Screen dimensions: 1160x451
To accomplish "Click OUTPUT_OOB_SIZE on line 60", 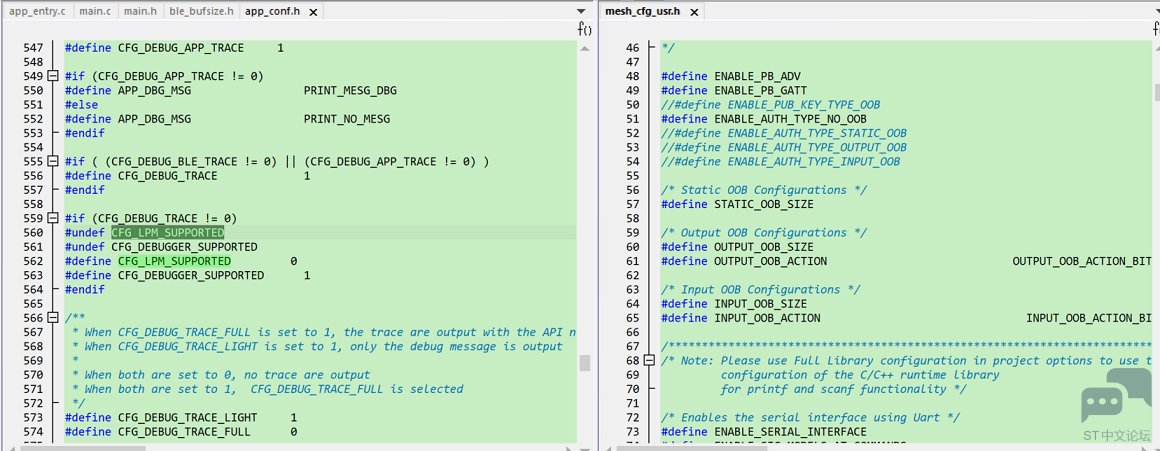I will click(764, 247).
